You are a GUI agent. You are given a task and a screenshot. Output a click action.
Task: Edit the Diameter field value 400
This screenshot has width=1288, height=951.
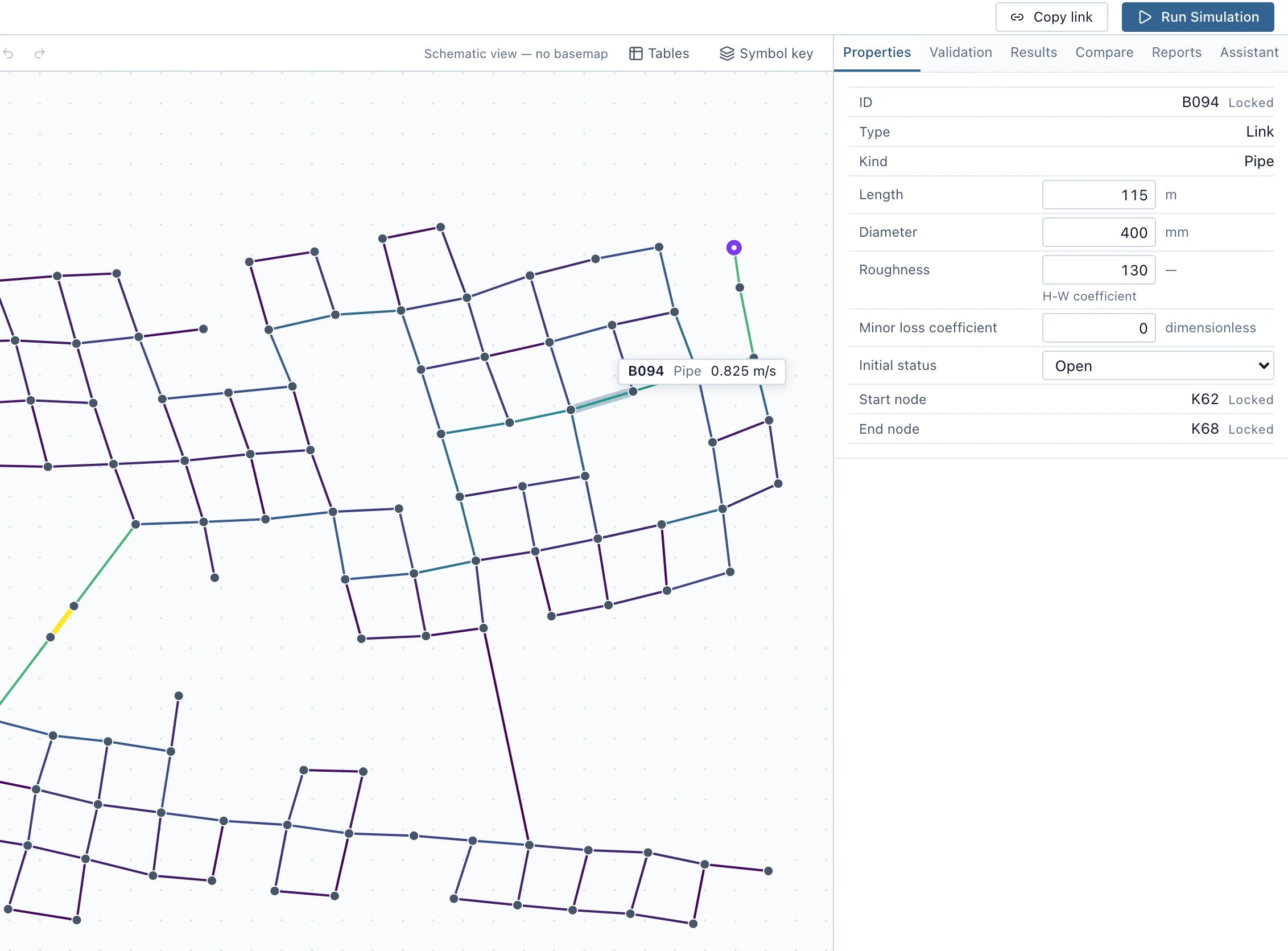tap(1099, 233)
